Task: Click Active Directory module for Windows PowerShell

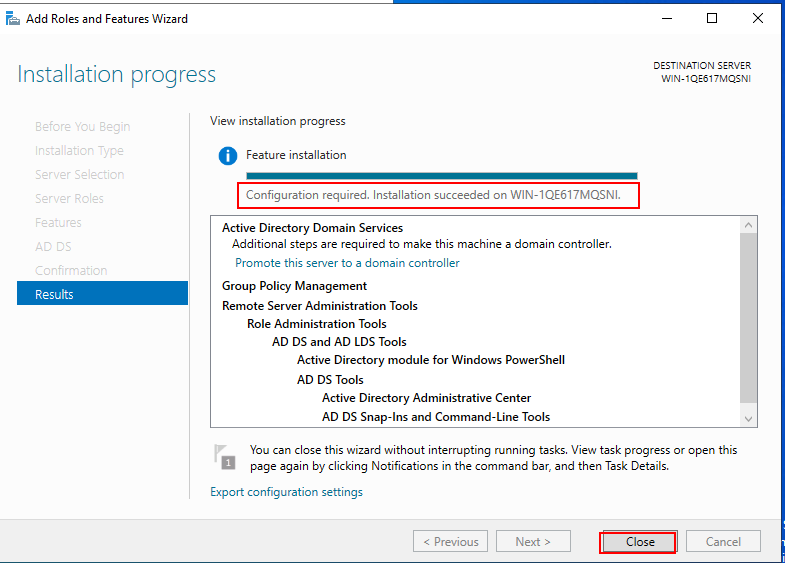Action: [x=431, y=360]
